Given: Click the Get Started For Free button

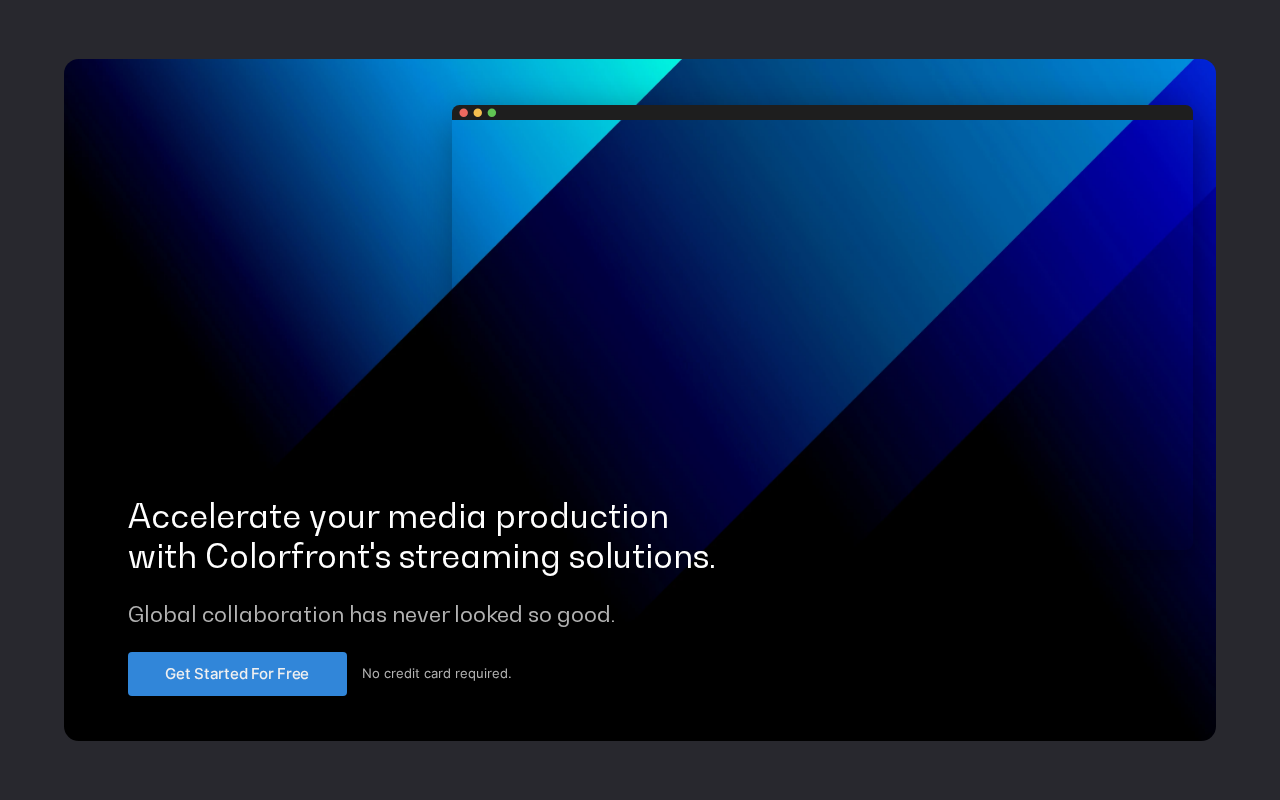Looking at the screenshot, I should click(x=237, y=674).
